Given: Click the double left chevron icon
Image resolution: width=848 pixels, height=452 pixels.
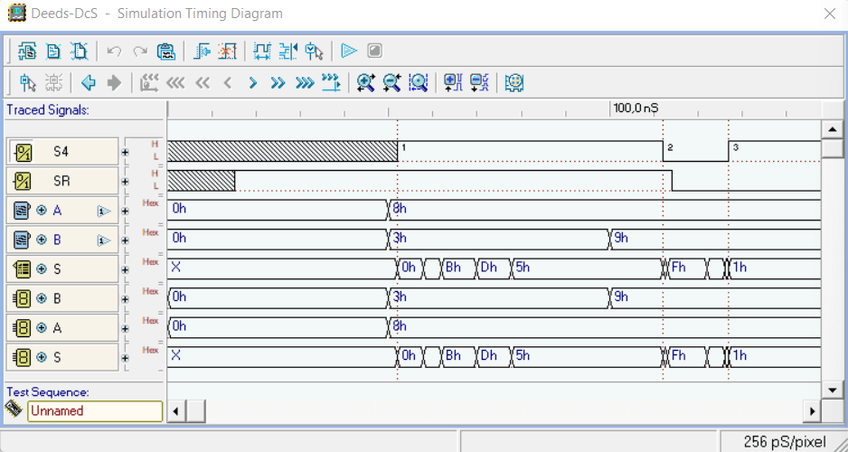Looking at the screenshot, I should tap(202, 83).
